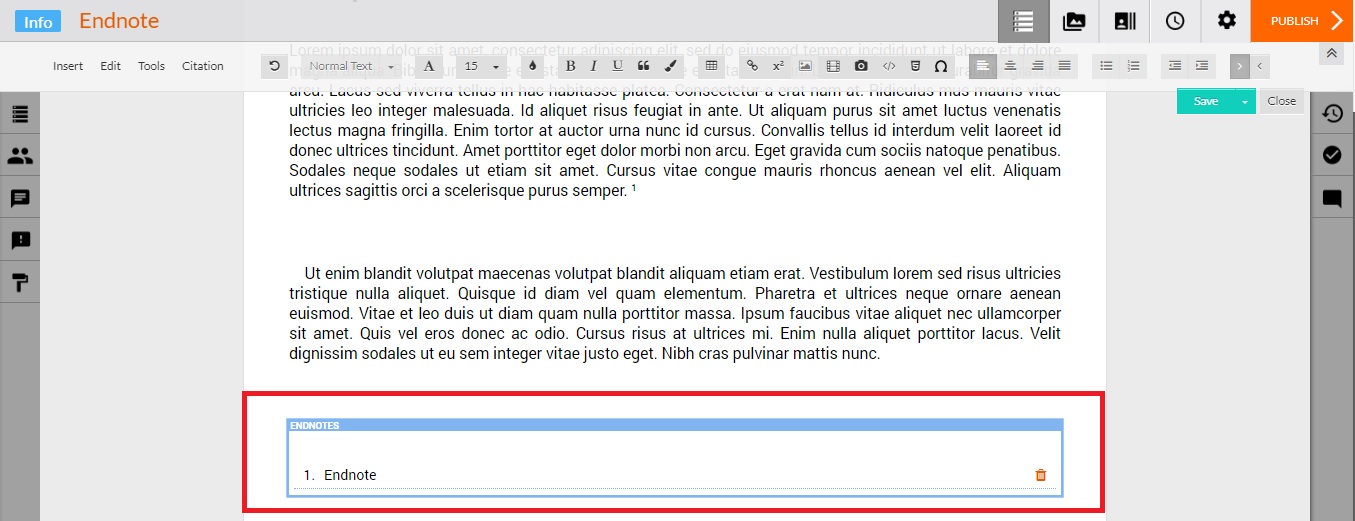The height and width of the screenshot is (521, 1355).
Task: Open the font size 15 dropdown
Action: (481, 66)
